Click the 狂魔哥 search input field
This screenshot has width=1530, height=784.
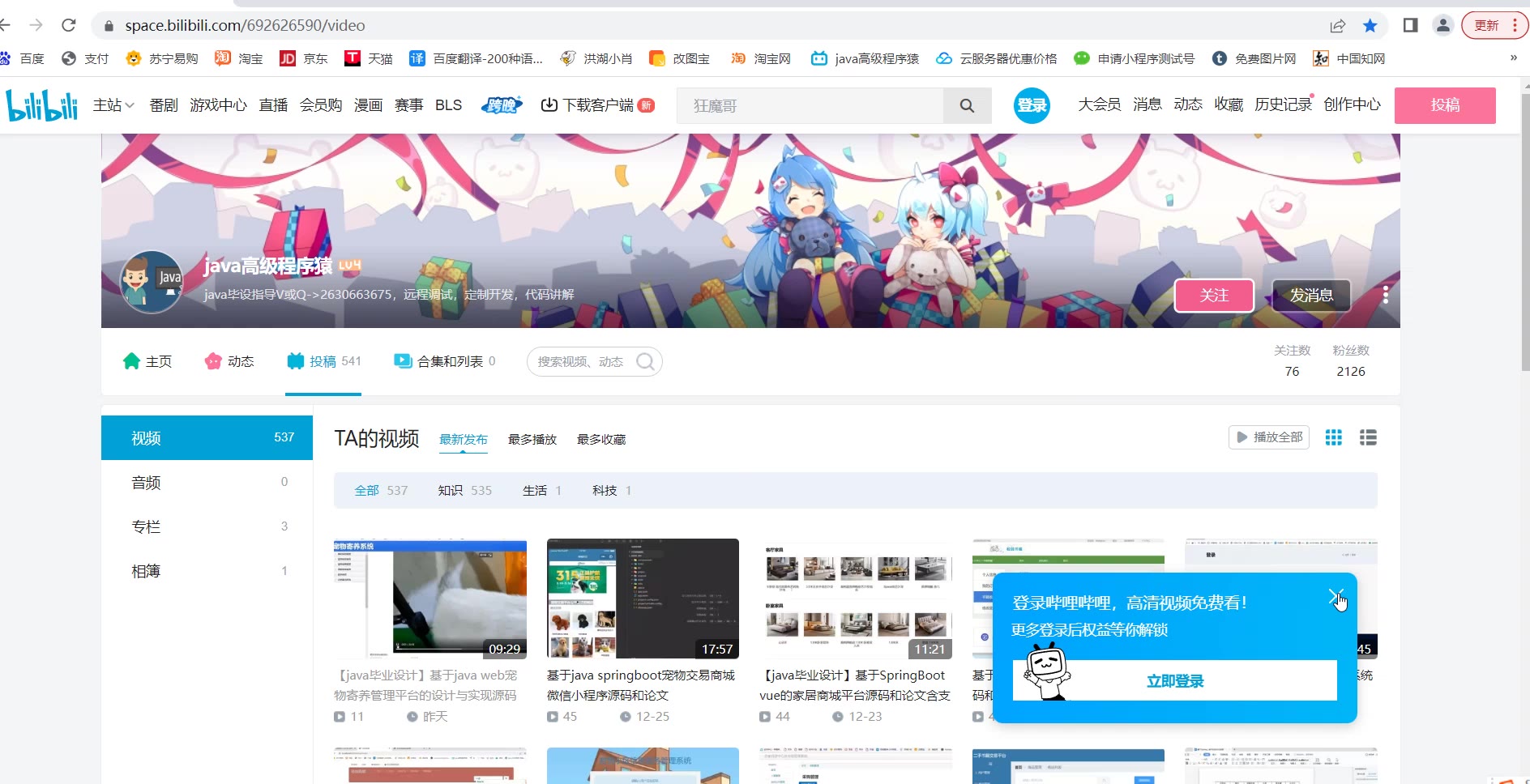click(x=810, y=105)
